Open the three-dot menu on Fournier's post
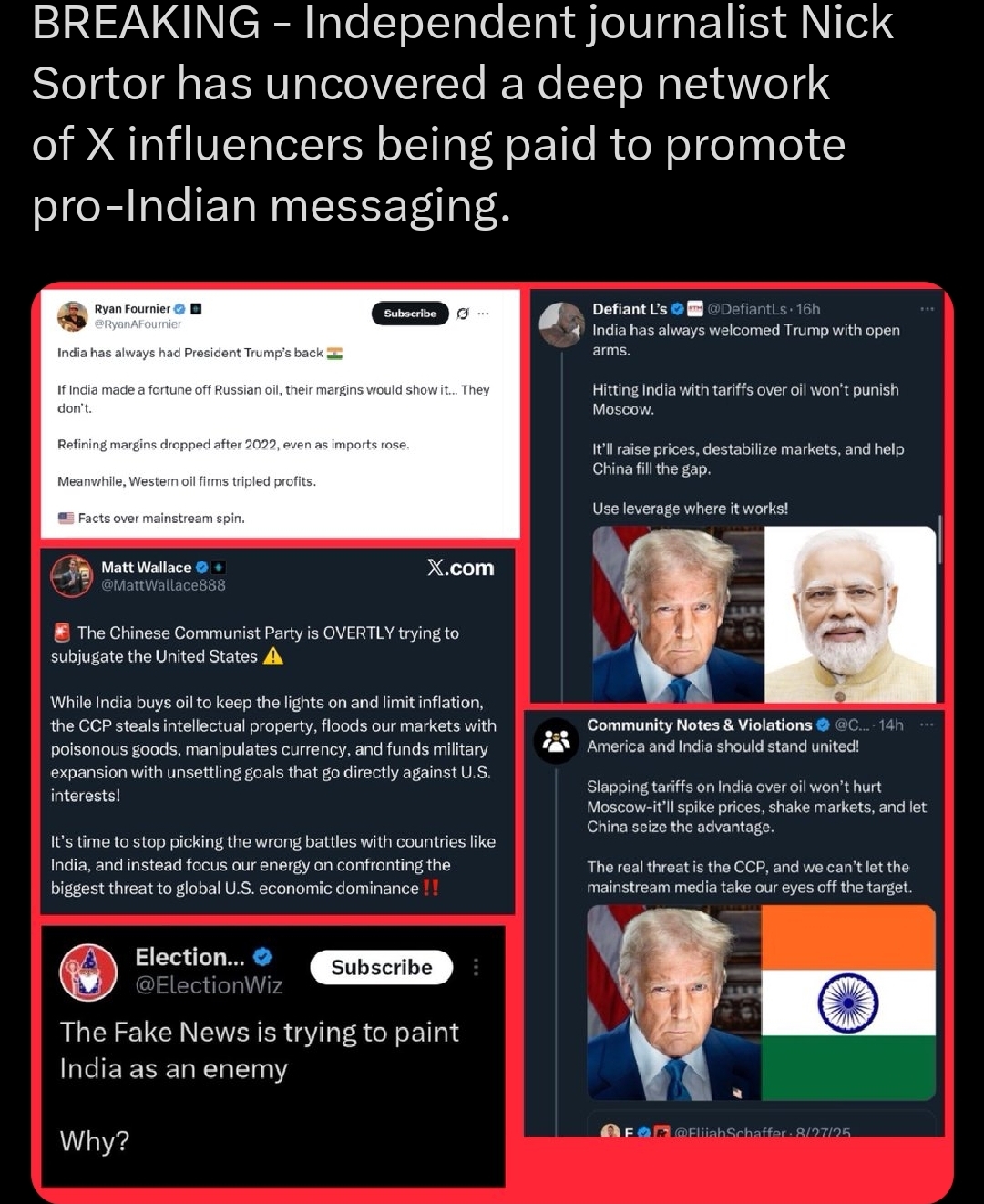Image resolution: width=984 pixels, height=1204 pixels. pos(484,314)
